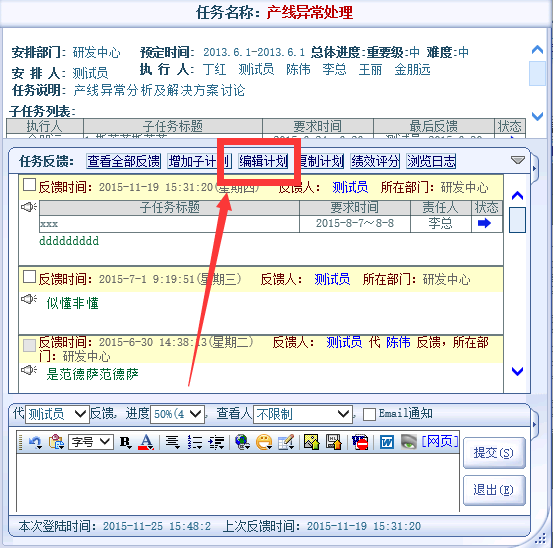
Task: Click 查看全部反馈 in the feedback bar
Action: (x=123, y=162)
